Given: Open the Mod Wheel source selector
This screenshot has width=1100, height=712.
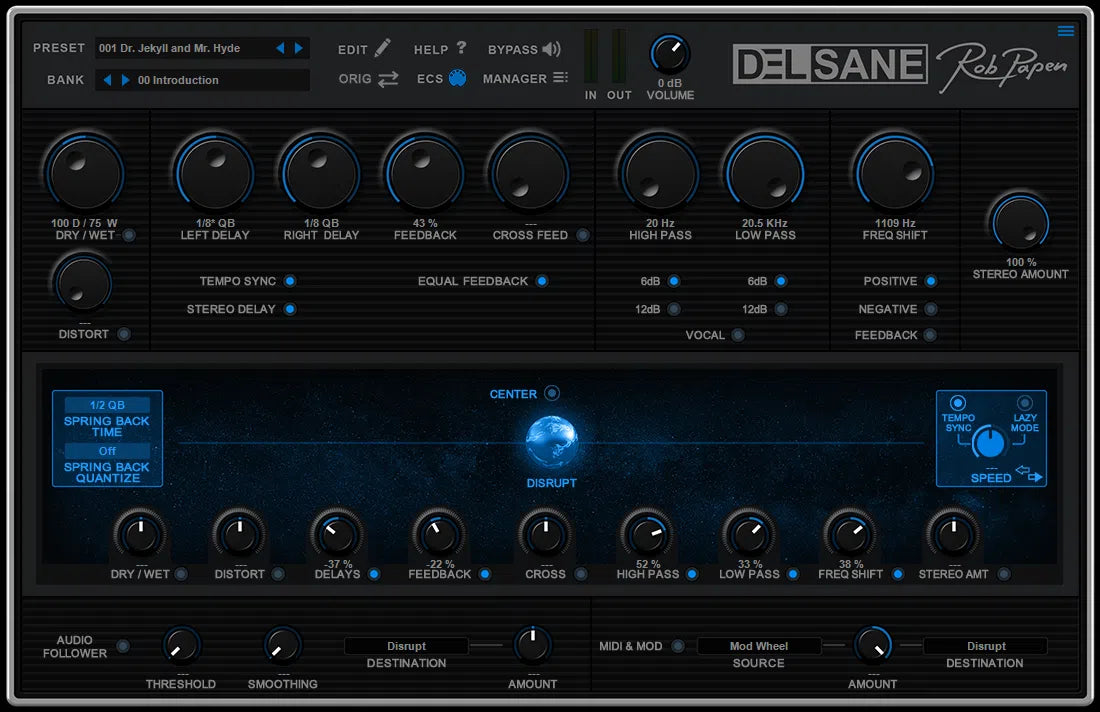Looking at the screenshot, I should [760, 645].
